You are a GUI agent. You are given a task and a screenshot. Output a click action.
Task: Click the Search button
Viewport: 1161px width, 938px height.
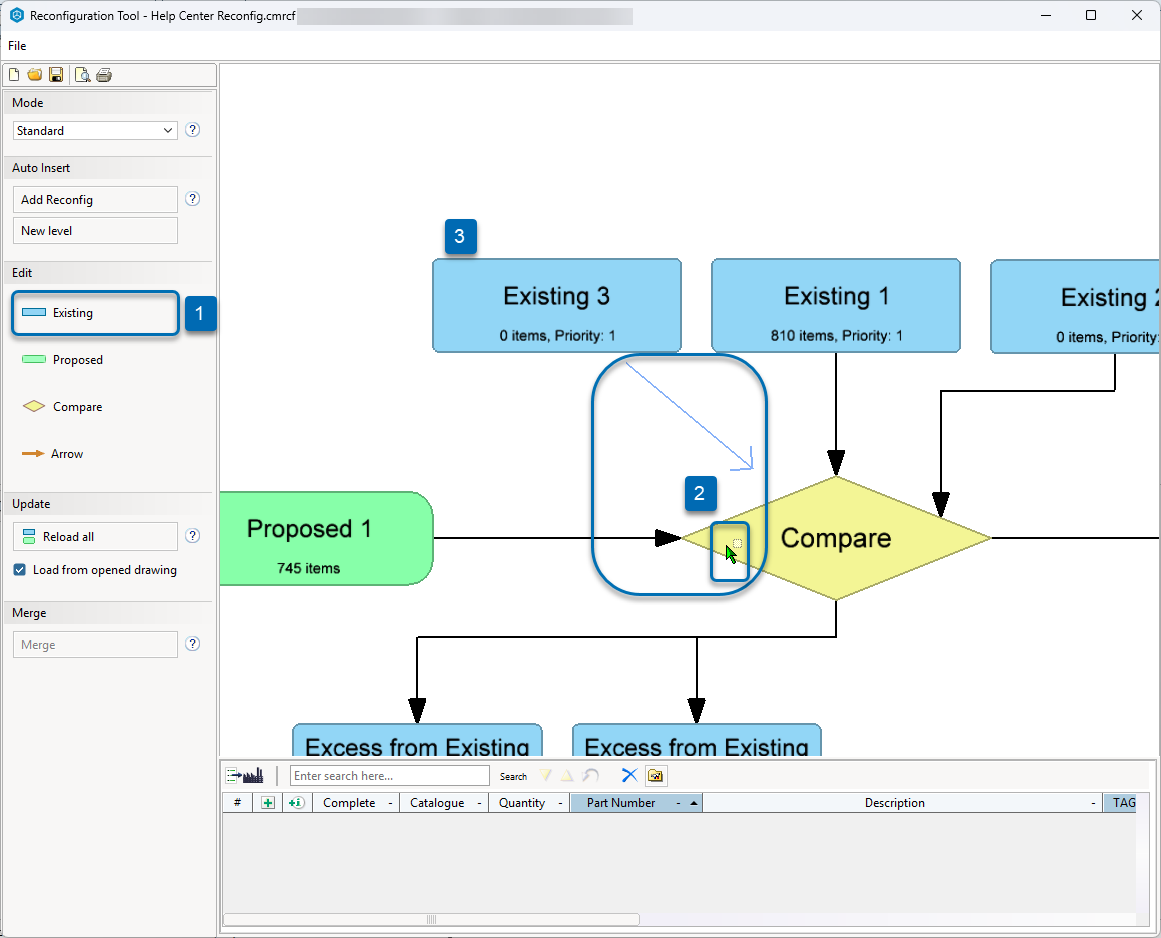tap(513, 776)
